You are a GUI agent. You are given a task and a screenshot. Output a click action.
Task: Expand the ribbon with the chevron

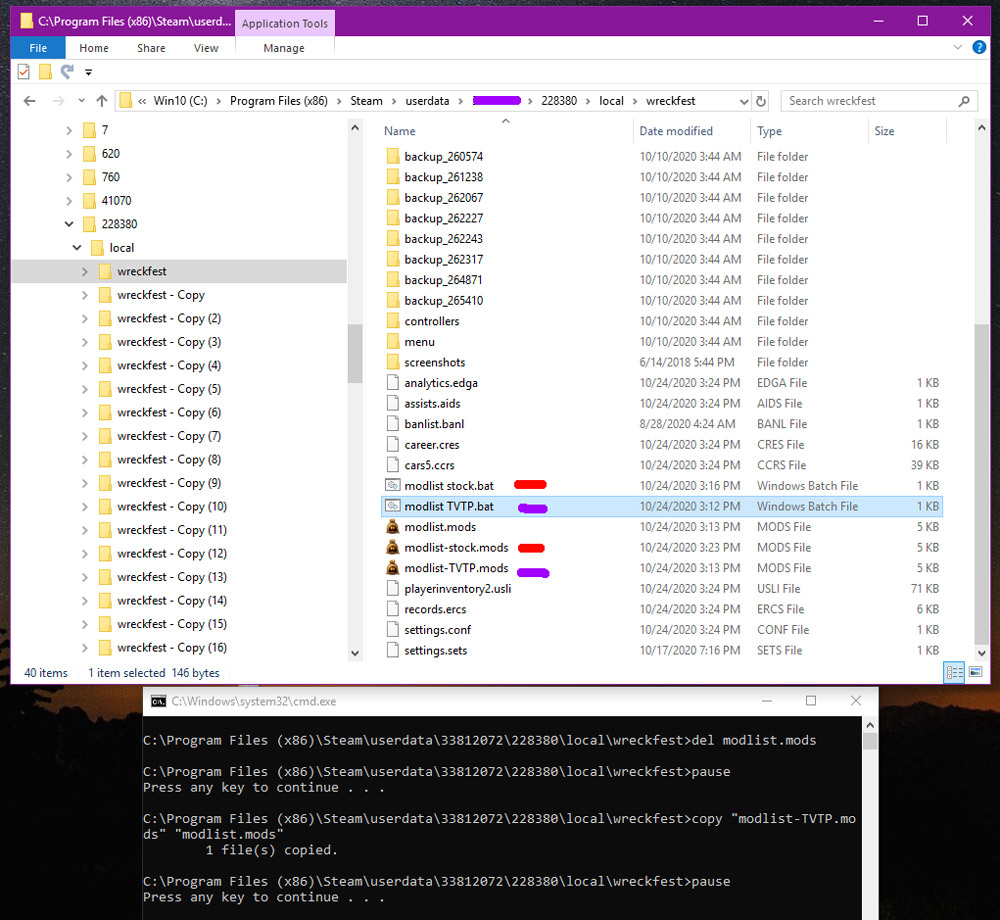coord(957,47)
